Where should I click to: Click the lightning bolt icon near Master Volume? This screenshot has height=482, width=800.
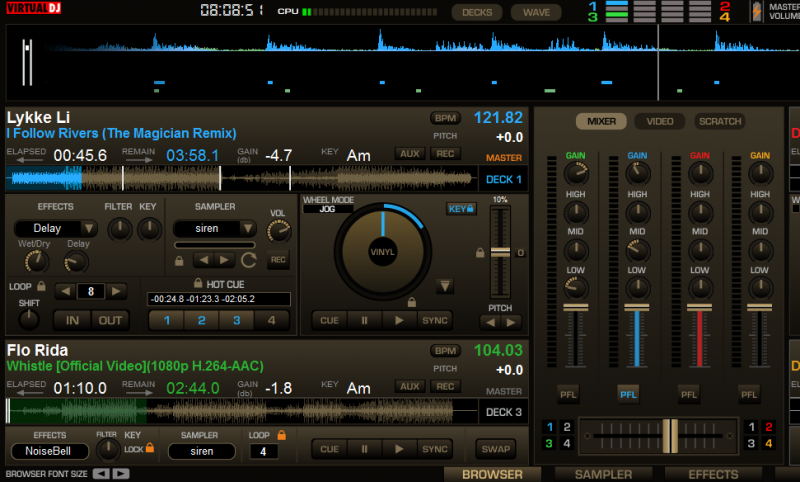tap(757, 11)
